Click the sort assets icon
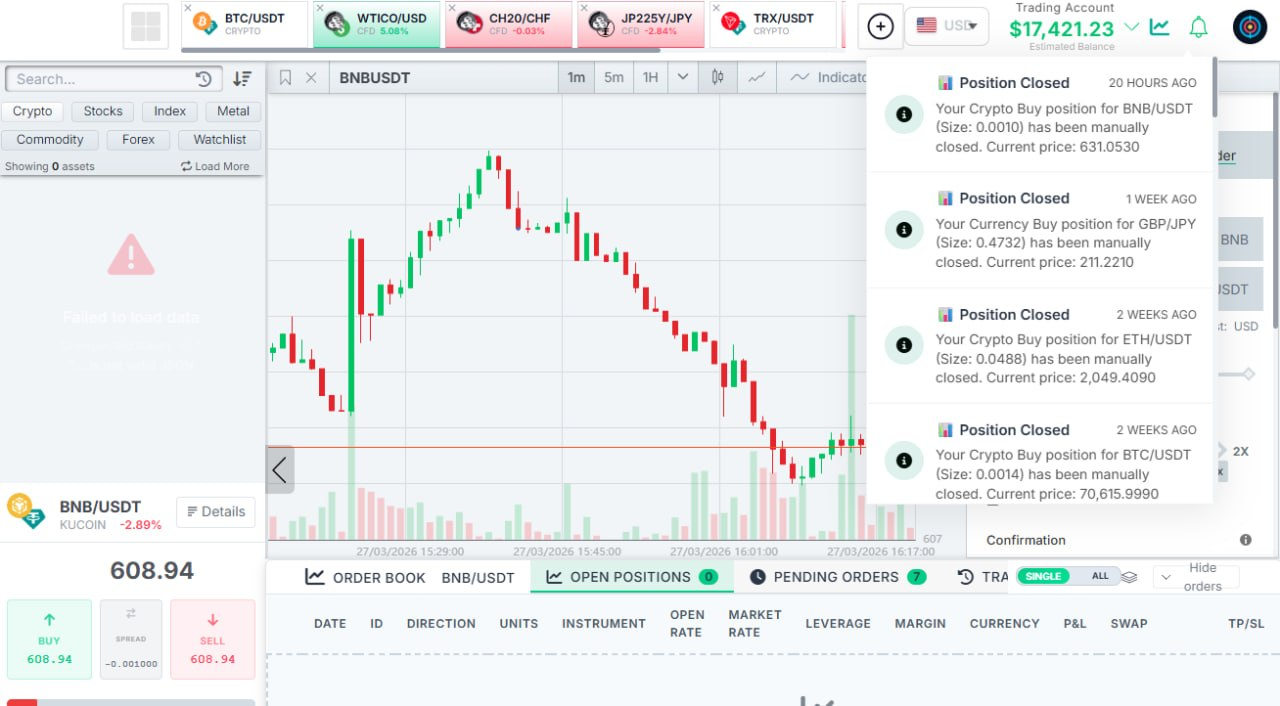 [x=242, y=79]
